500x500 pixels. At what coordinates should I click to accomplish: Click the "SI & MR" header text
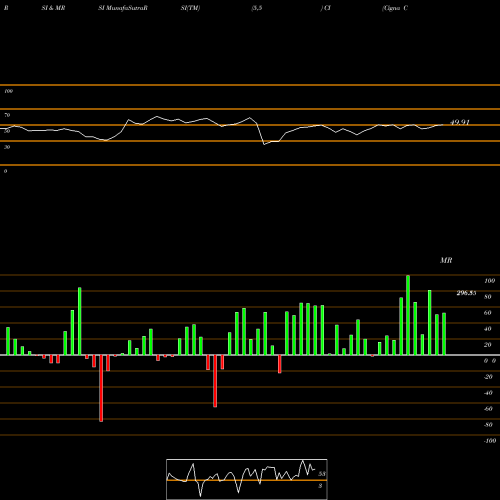tap(53, 8)
